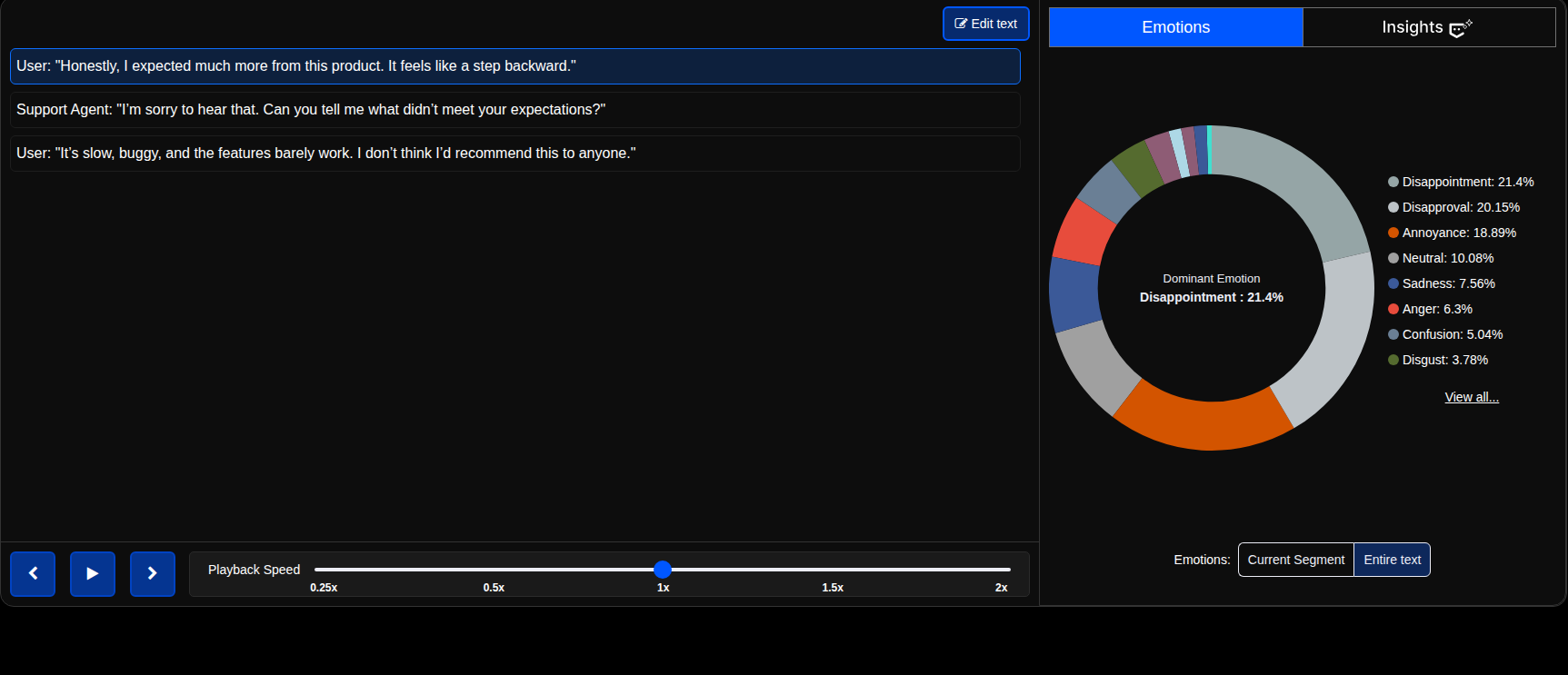The width and height of the screenshot is (1568, 675).
Task: Click the Disapproval legend entry
Action: pyautogui.click(x=1453, y=207)
